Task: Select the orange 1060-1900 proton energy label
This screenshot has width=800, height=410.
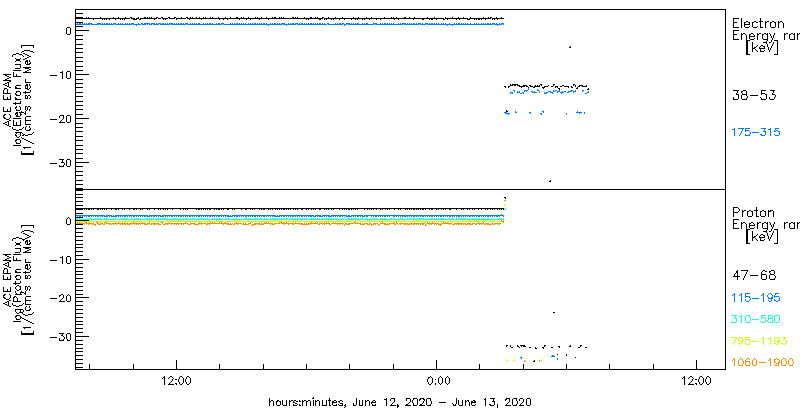Action: click(763, 363)
